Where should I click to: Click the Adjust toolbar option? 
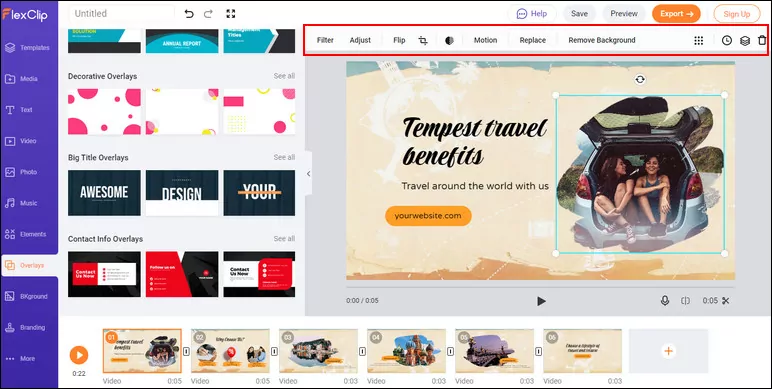click(360, 40)
